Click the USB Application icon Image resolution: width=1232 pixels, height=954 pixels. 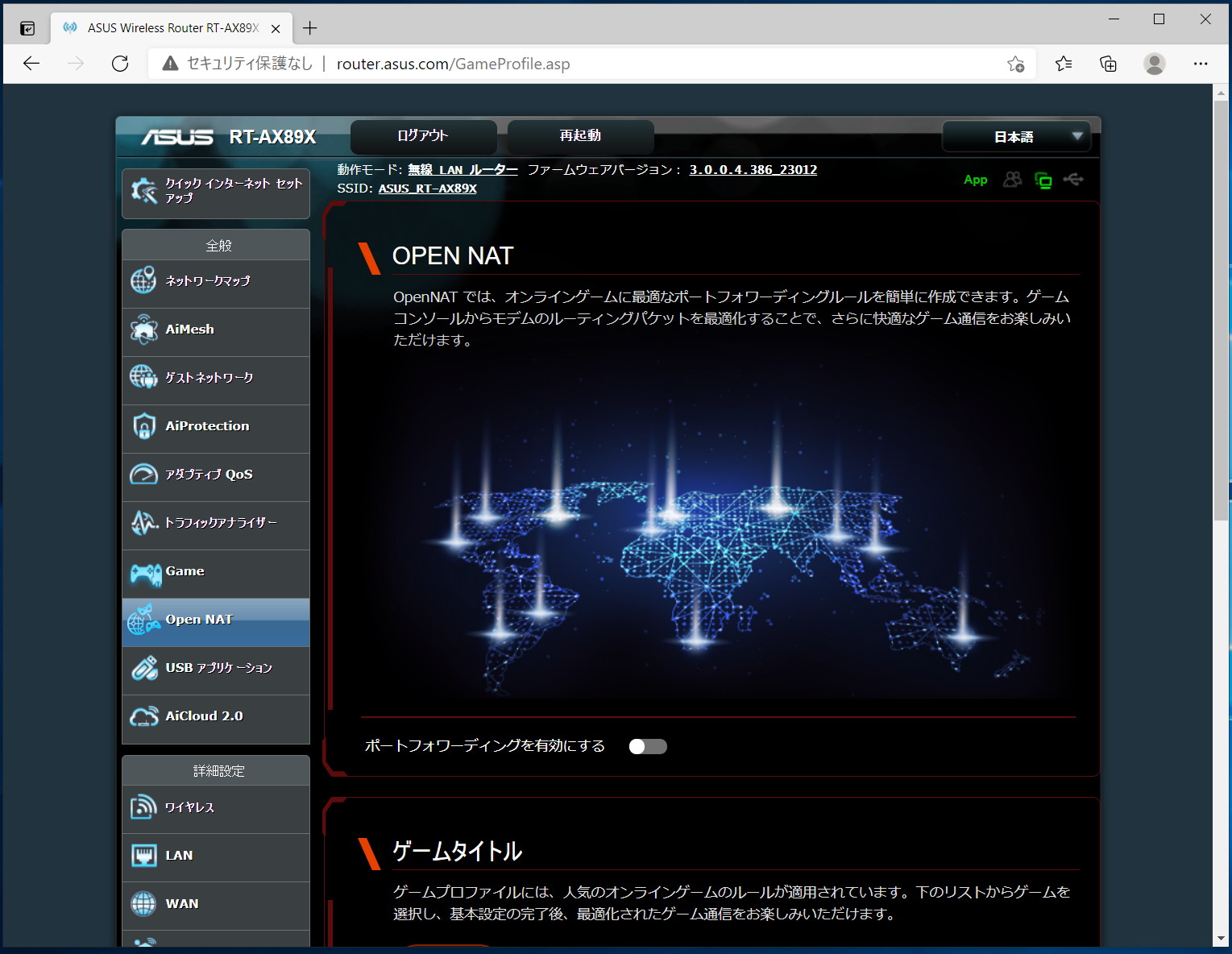click(x=143, y=667)
